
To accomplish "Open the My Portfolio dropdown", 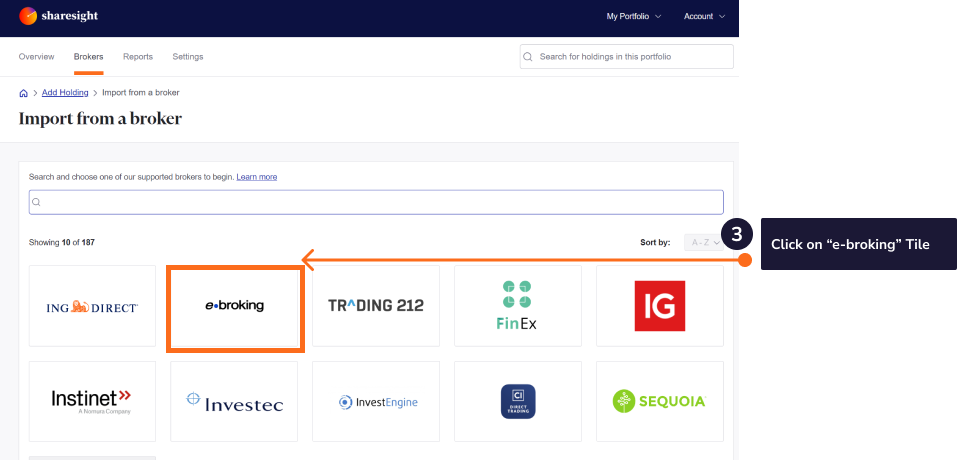I will [x=634, y=16].
